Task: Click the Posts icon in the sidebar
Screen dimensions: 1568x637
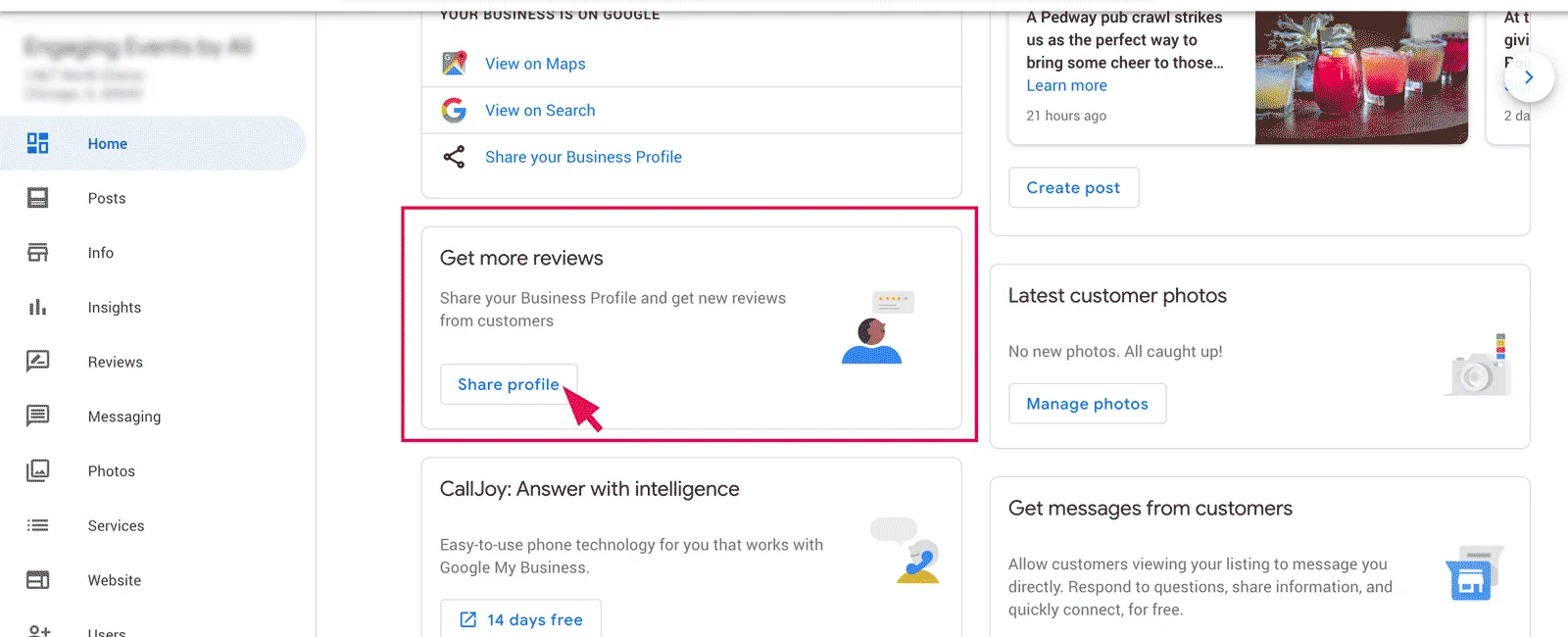Action: (x=37, y=198)
